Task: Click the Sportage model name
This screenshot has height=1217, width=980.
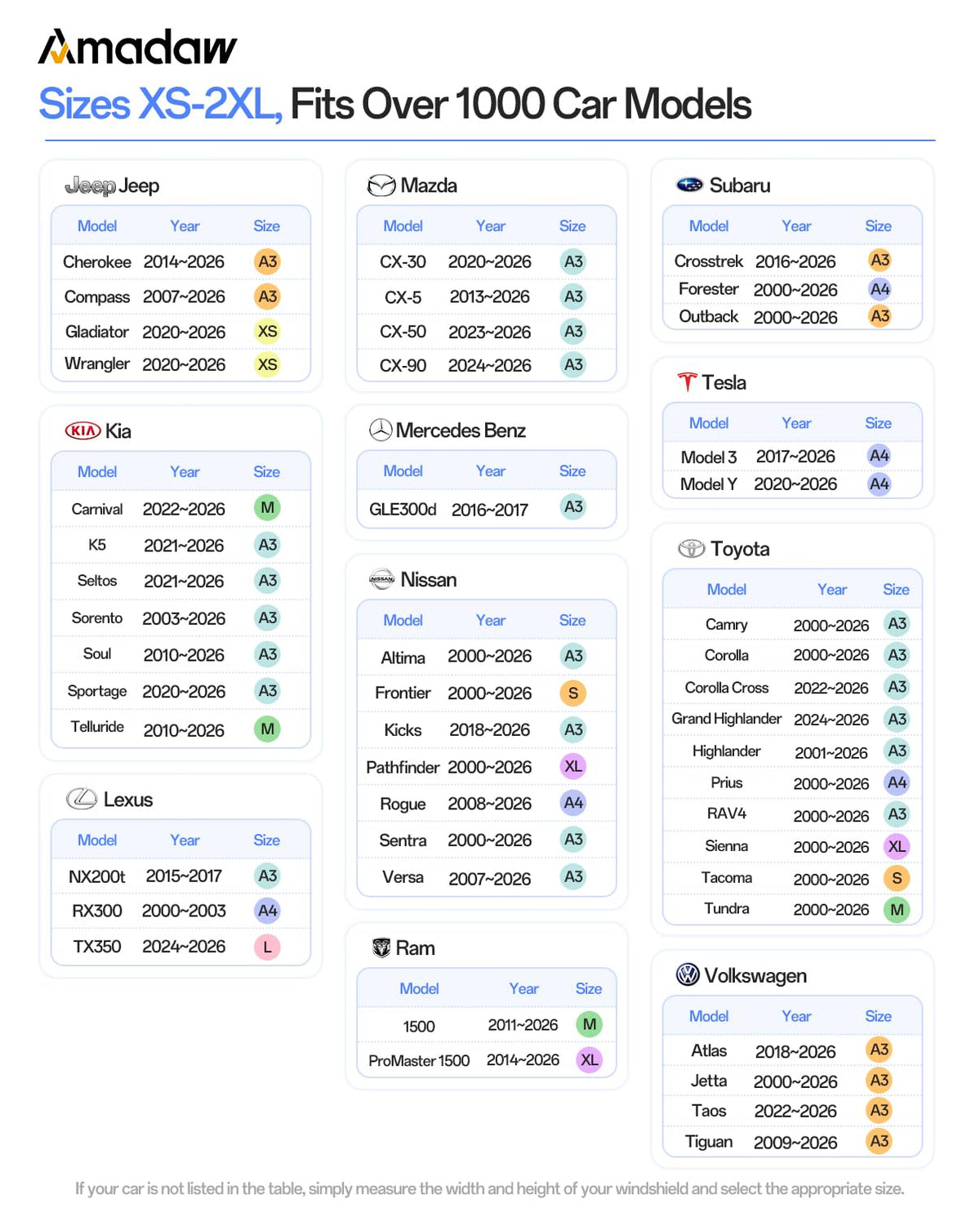Action: [x=97, y=691]
